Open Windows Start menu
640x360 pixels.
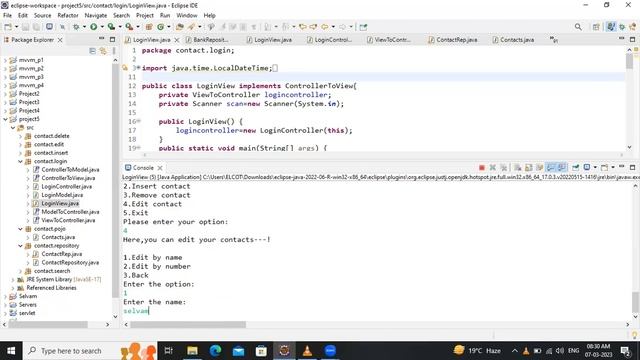[11, 351]
